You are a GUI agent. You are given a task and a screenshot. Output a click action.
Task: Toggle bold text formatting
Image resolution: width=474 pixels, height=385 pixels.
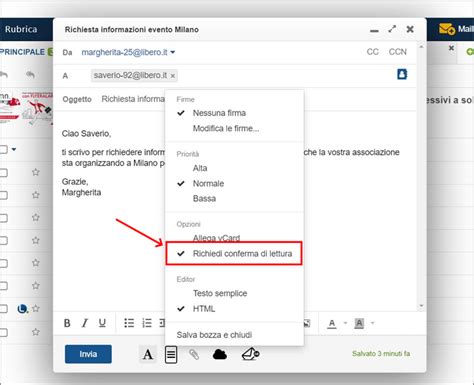tap(67, 323)
